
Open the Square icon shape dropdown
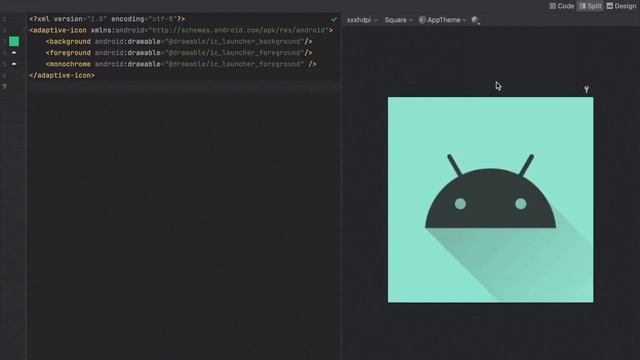pos(399,20)
